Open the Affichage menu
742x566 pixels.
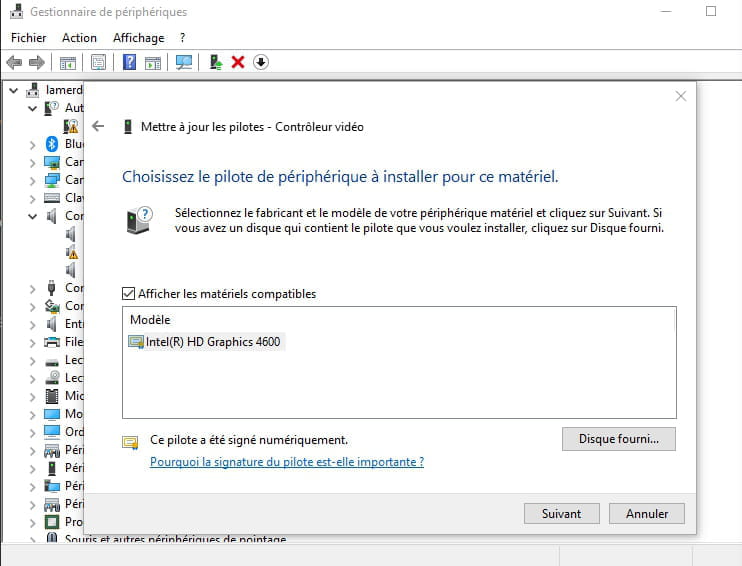pos(139,38)
